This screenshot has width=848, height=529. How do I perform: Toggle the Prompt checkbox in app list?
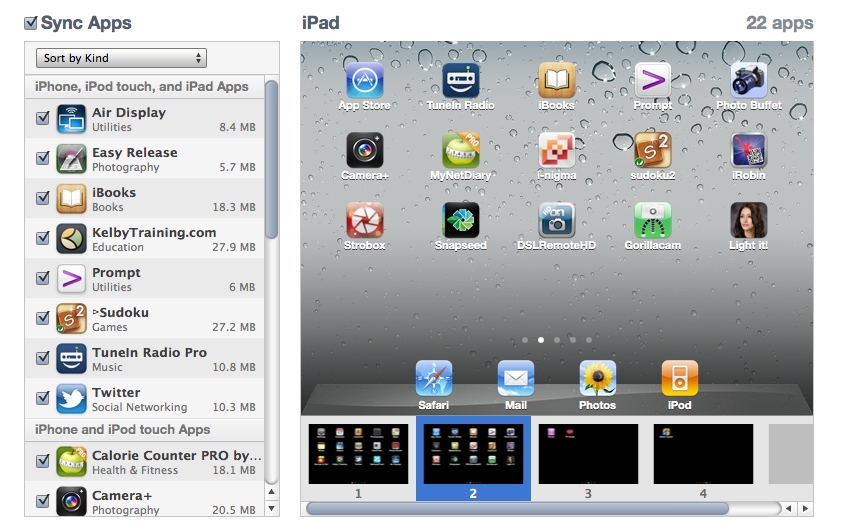pos(43,278)
